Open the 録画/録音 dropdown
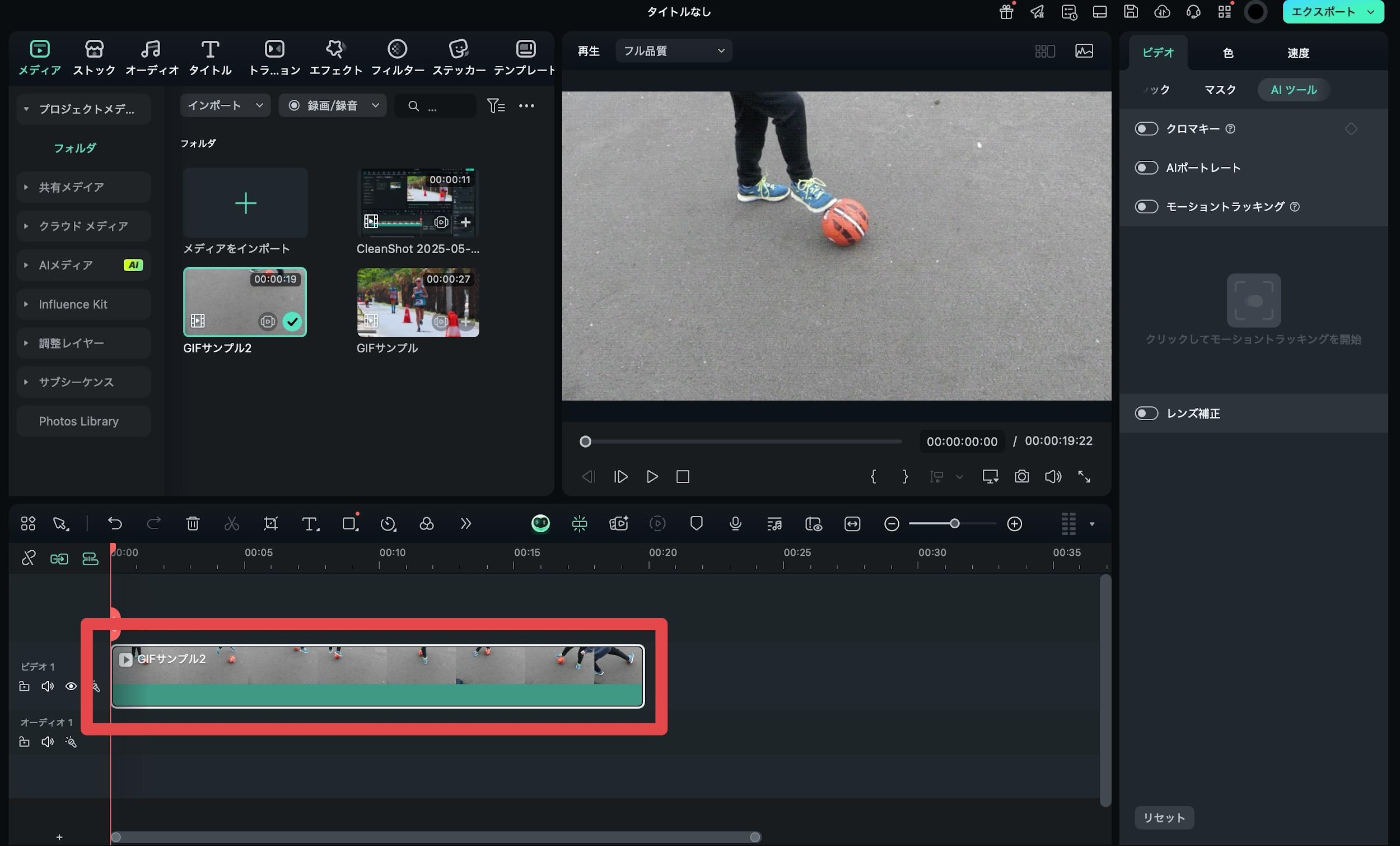This screenshot has width=1400, height=846. [x=333, y=106]
